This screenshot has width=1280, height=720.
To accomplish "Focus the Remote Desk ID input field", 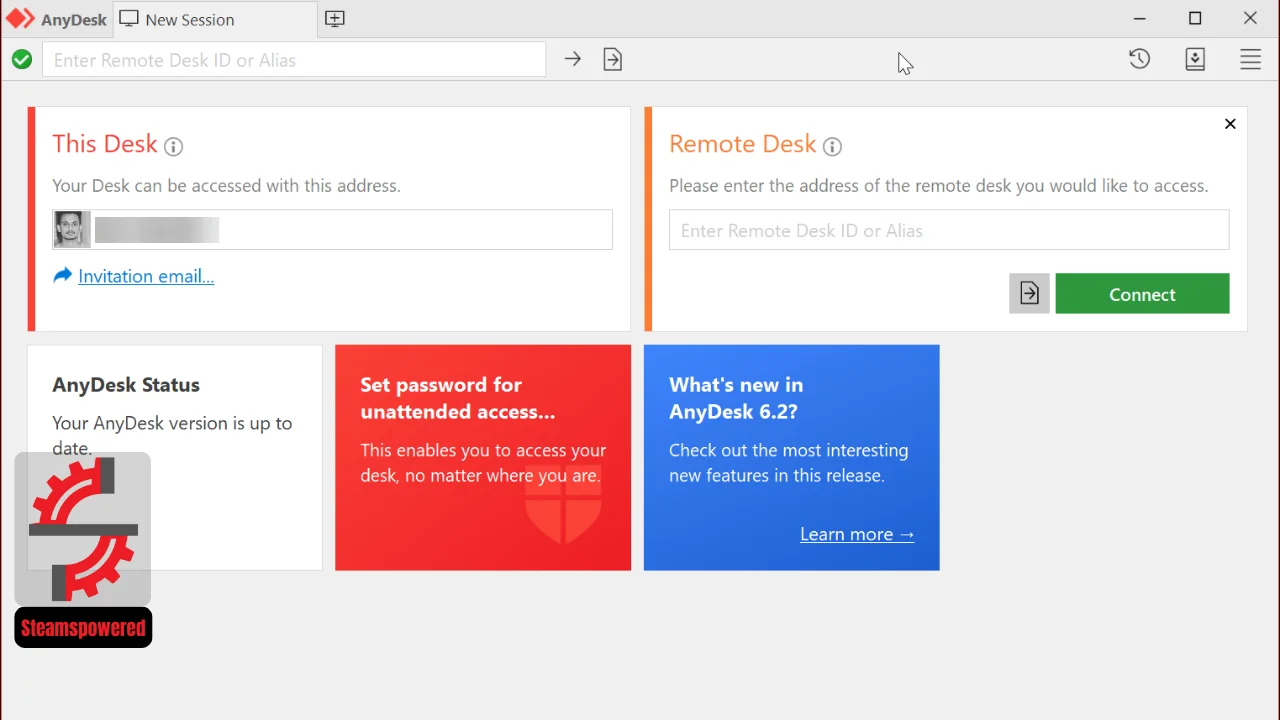I will [x=949, y=230].
